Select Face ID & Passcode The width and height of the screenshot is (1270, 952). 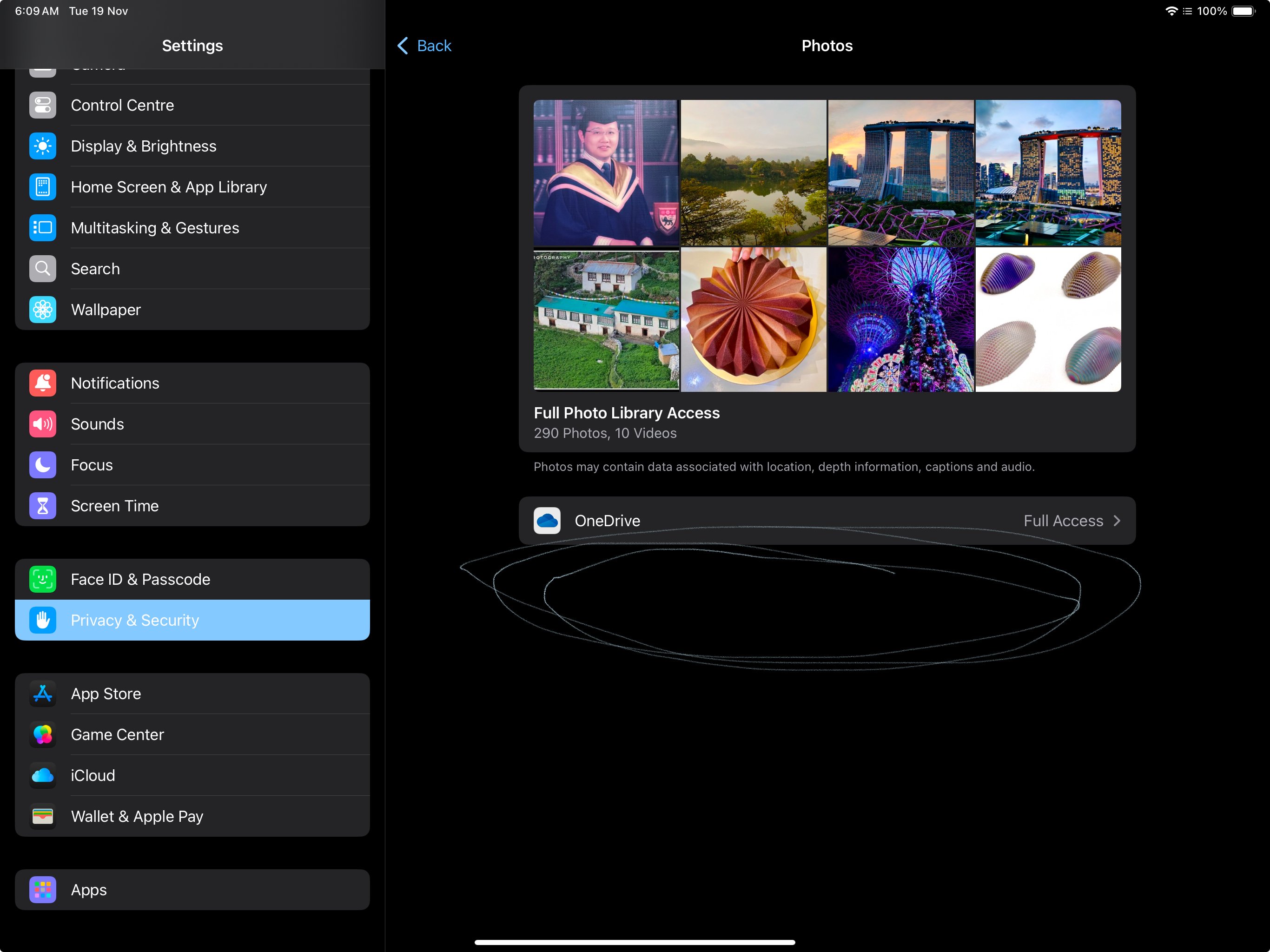point(192,579)
